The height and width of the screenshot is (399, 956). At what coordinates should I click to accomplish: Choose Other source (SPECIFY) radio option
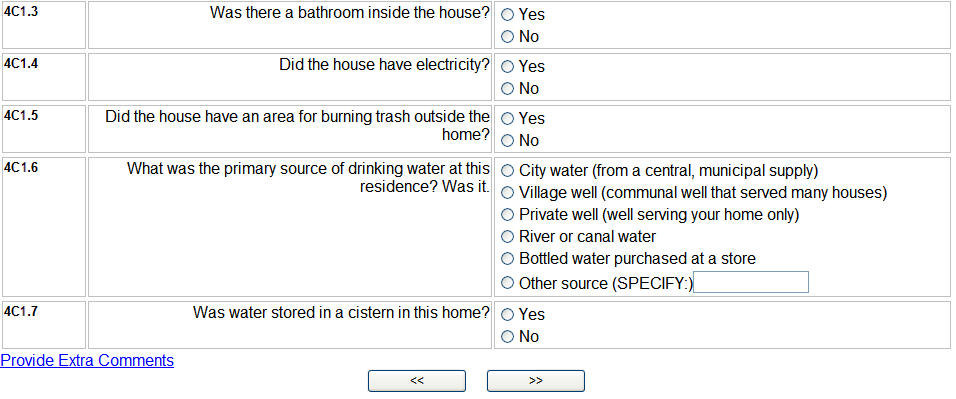tap(507, 282)
